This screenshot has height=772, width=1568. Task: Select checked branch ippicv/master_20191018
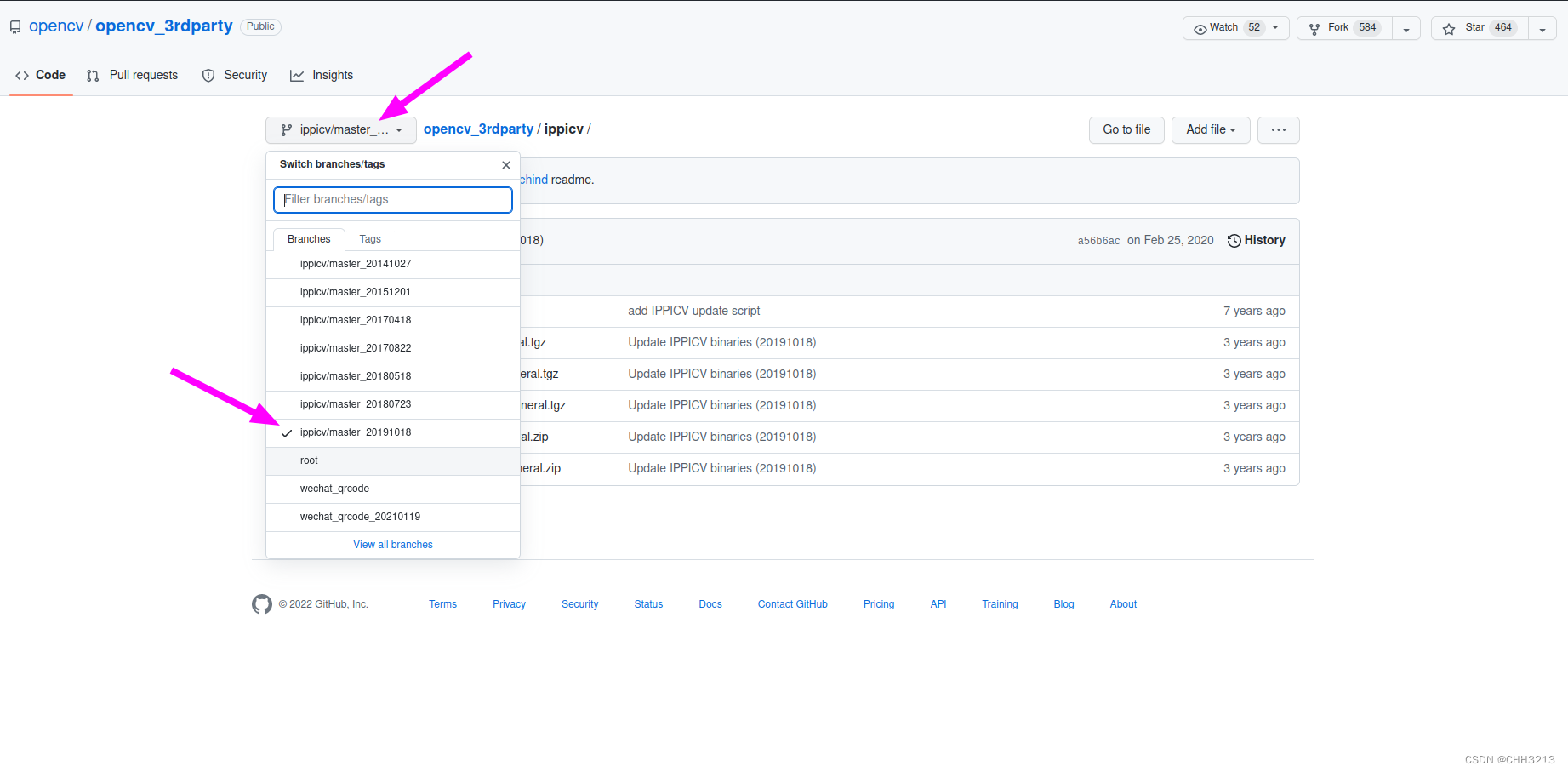tap(393, 432)
